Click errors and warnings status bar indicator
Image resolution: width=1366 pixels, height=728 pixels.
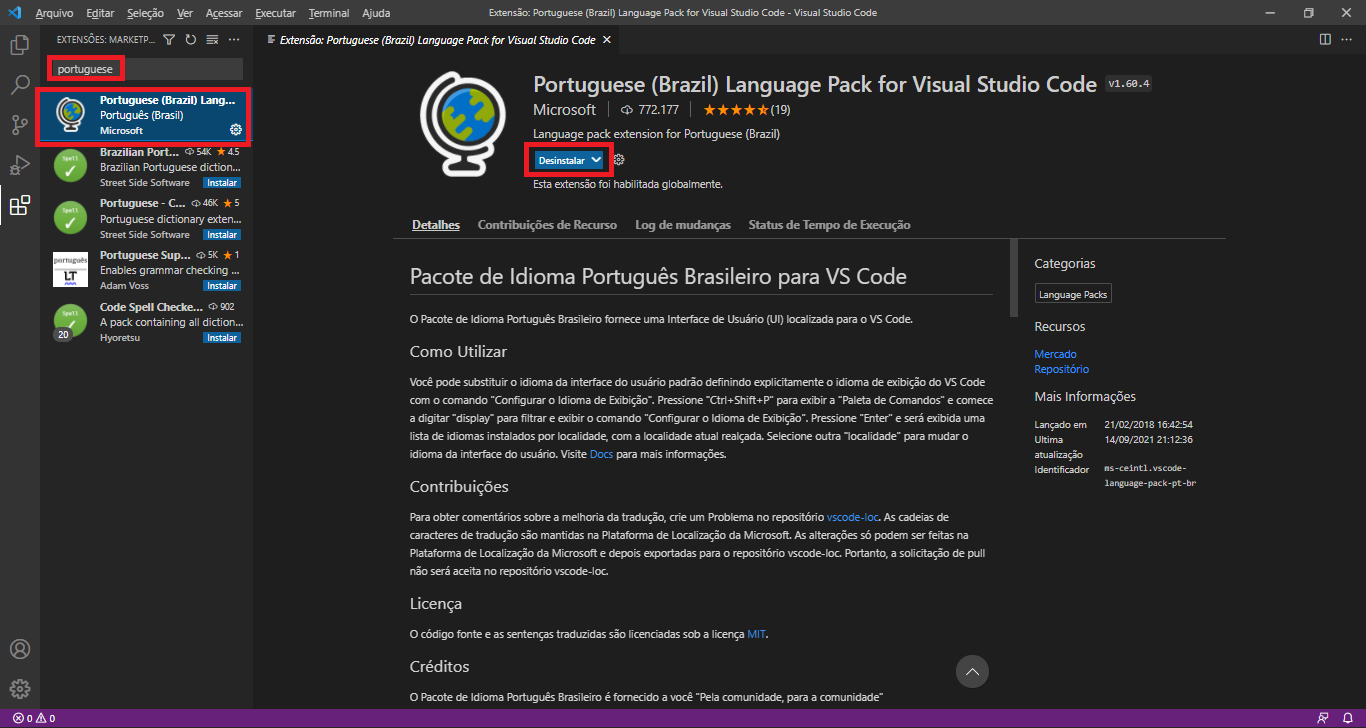(34, 718)
